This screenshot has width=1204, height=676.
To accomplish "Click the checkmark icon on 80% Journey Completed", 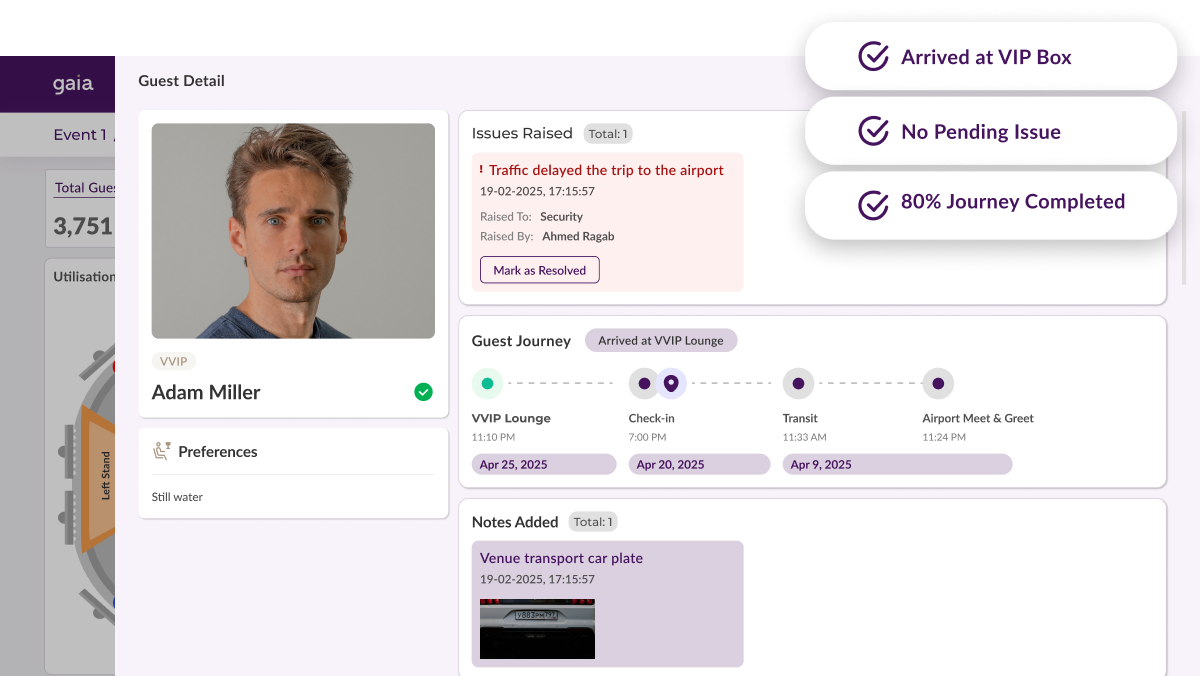I will coord(873,204).
